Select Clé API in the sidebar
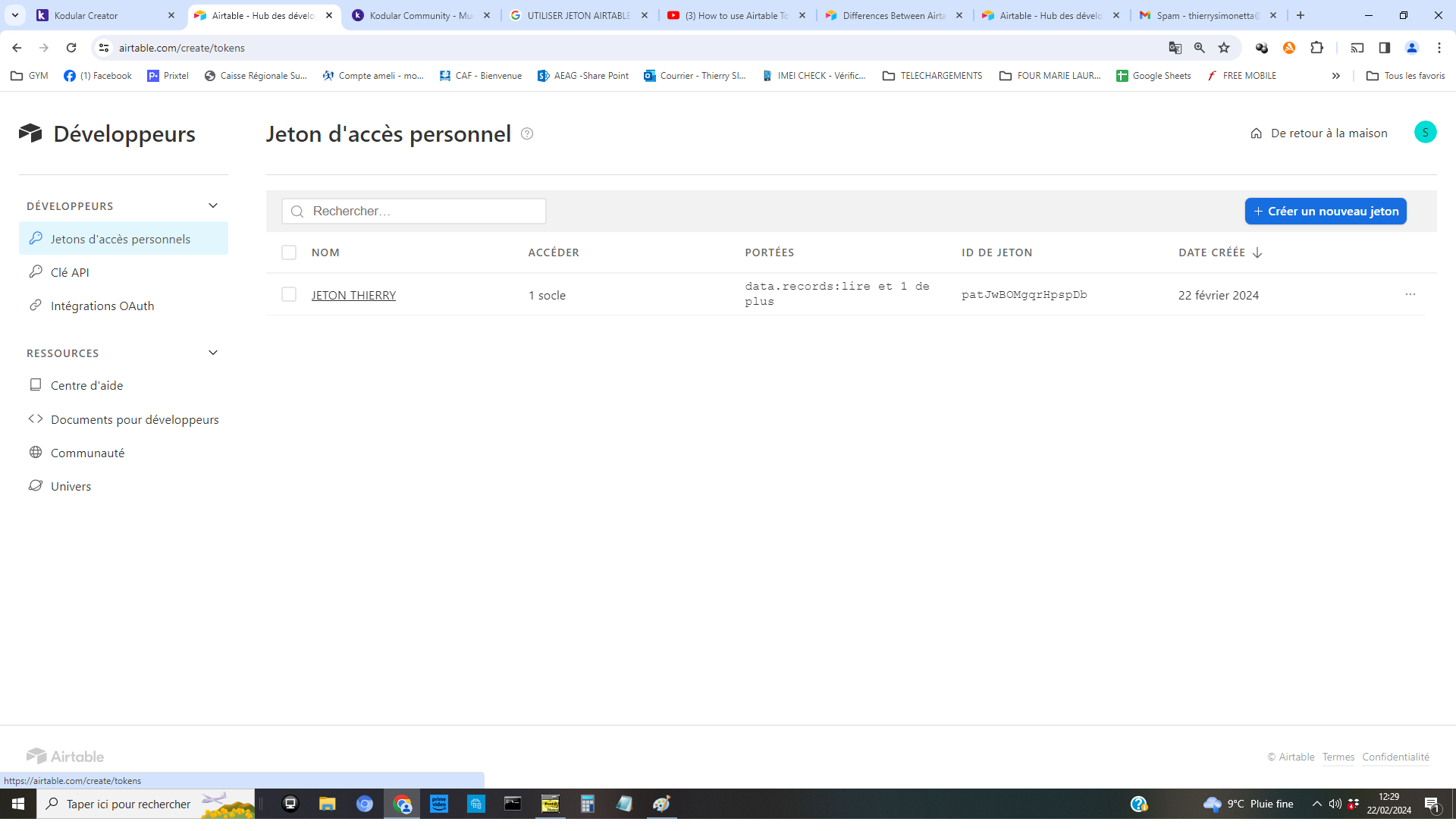Viewport: 1456px width, 831px height. 70,271
